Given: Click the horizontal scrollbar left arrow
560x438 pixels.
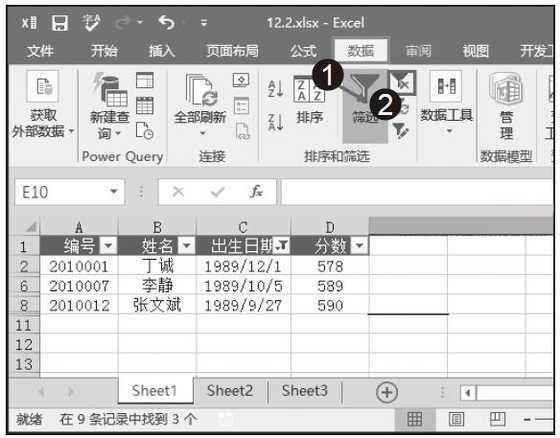Looking at the screenshot, I should click(468, 393).
